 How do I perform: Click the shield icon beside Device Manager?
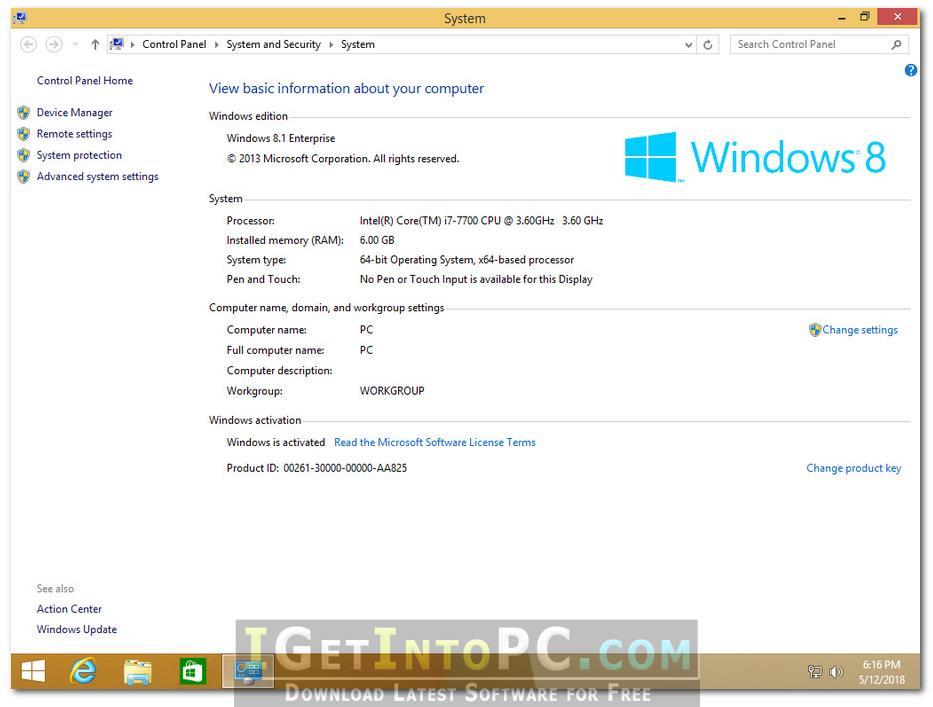pyautogui.click(x=23, y=112)
